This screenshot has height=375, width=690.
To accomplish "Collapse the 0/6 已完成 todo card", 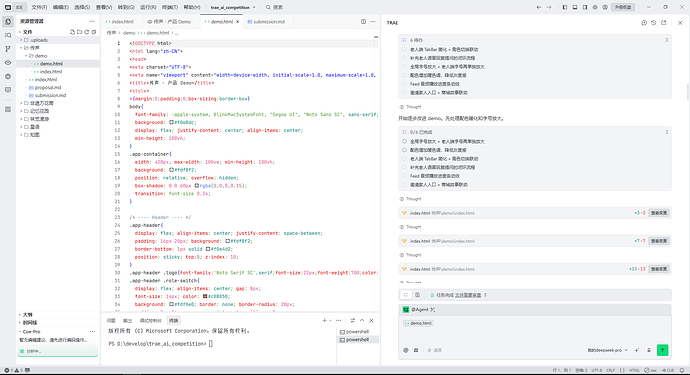I will 667,132.
